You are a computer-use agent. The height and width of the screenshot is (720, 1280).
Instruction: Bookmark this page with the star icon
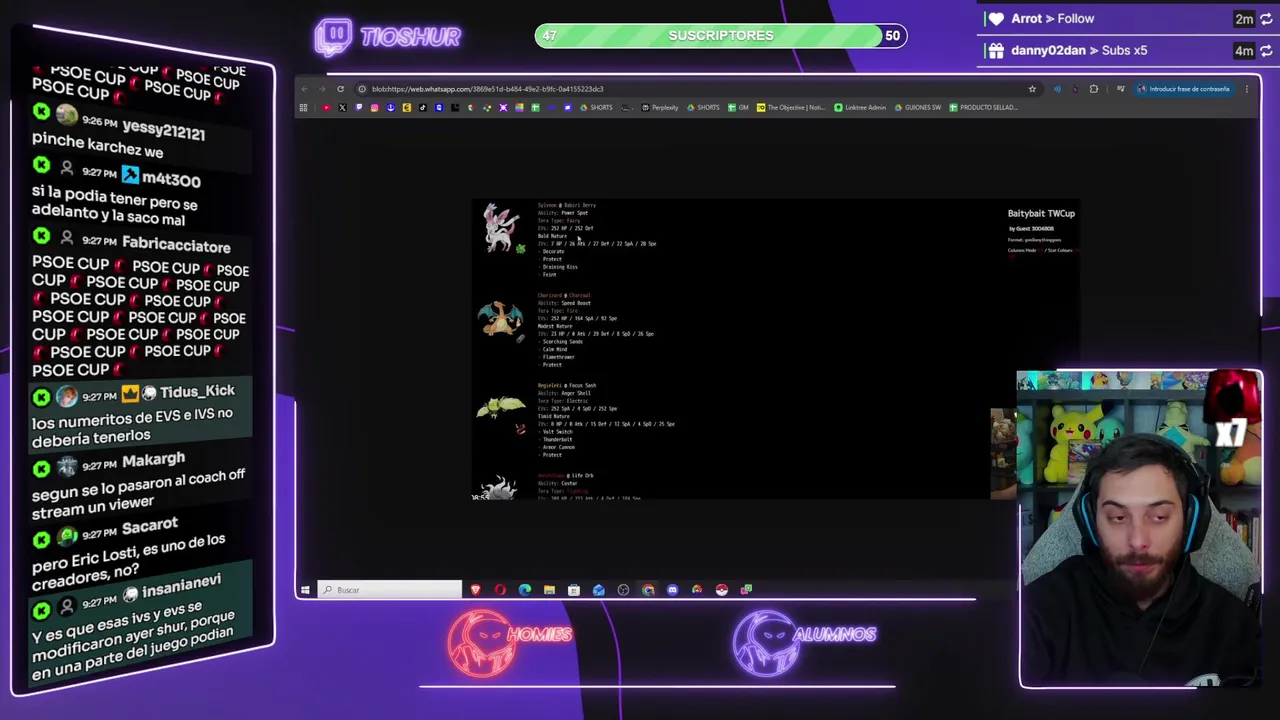pyautogui.click(x=1032, y=89)
